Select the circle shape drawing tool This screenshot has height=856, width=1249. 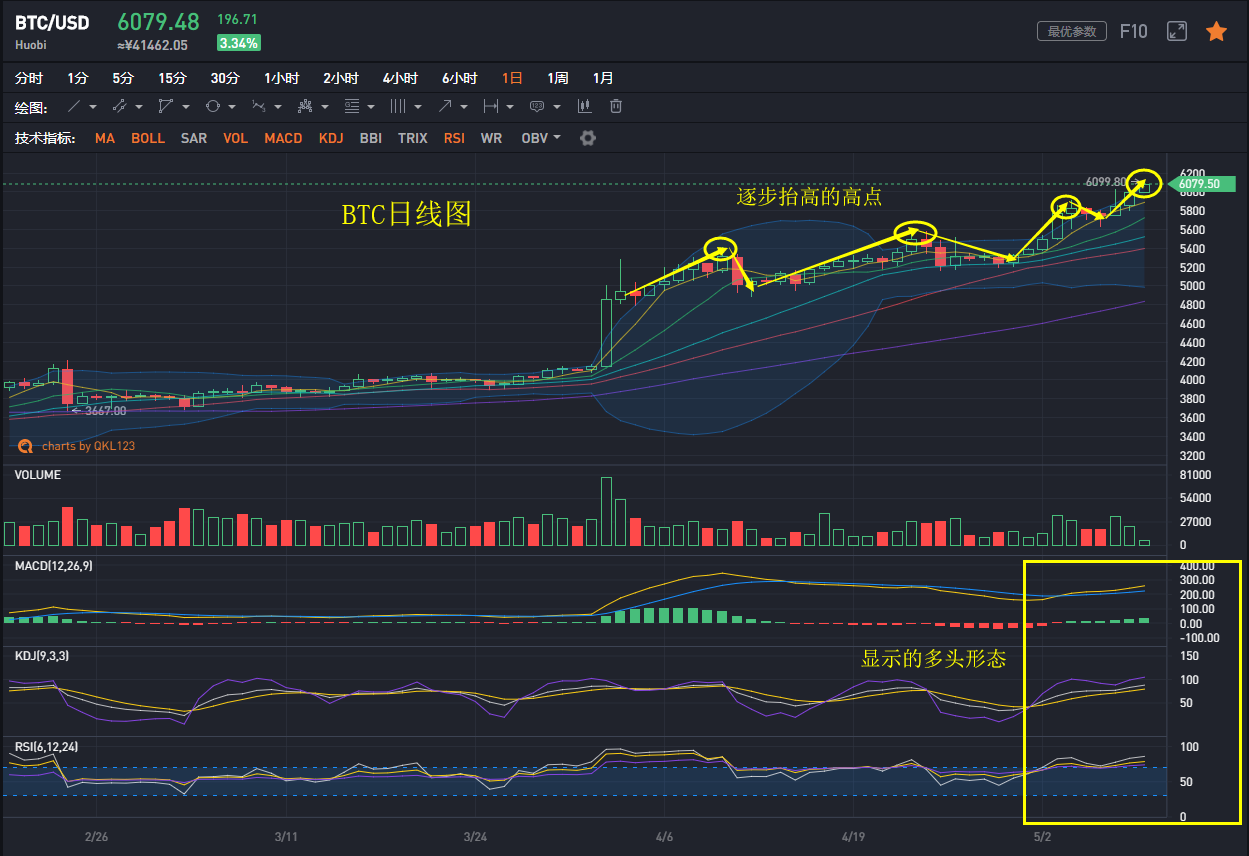(x=213, y=107)
